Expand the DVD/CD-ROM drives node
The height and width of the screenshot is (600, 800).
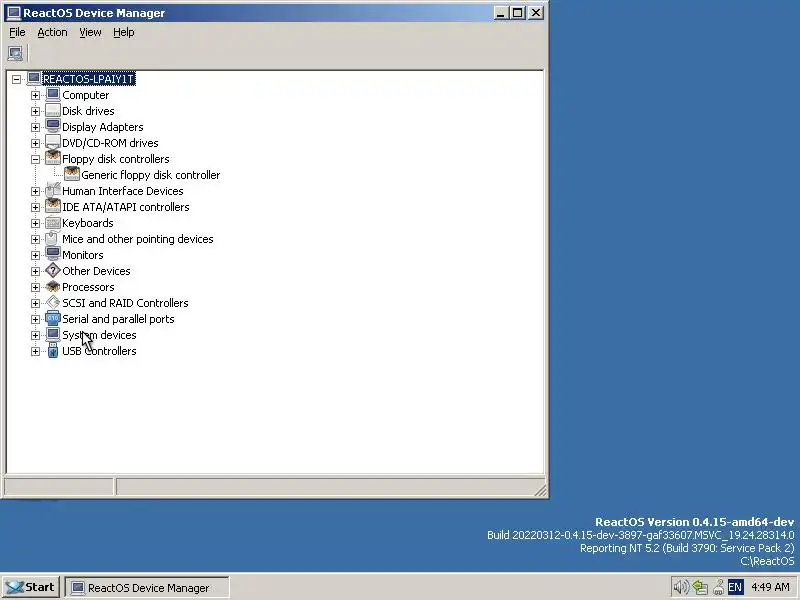click(35, 143)
